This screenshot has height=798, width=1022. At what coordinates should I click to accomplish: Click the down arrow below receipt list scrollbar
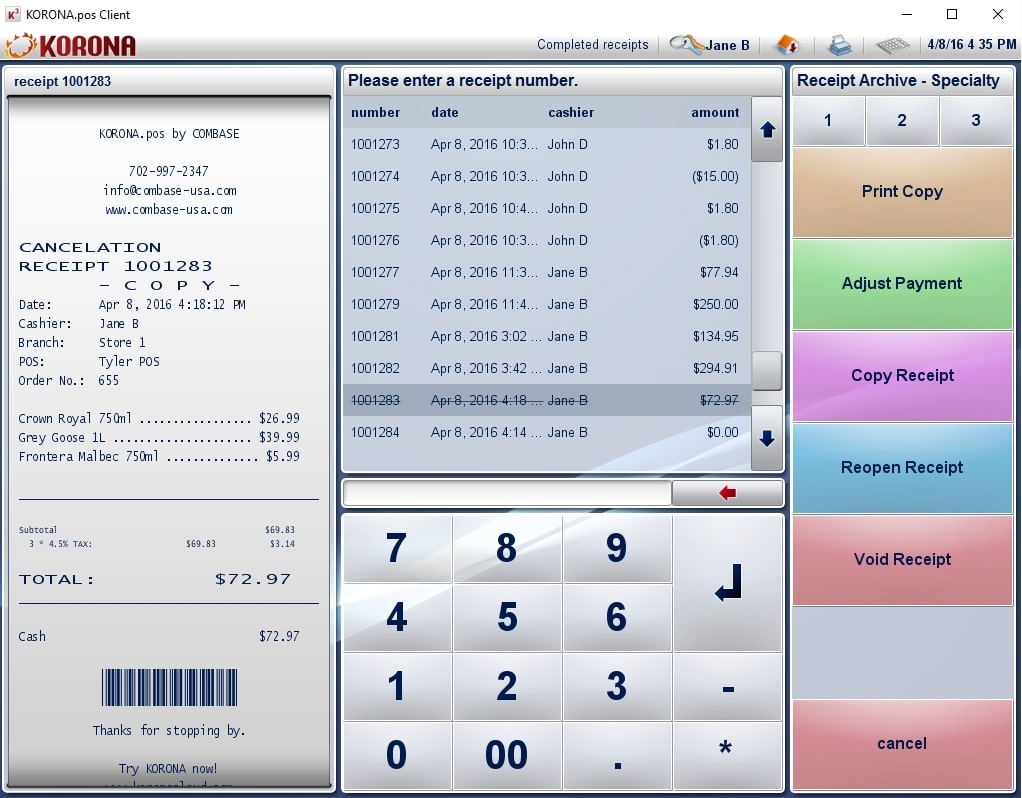point(767,437)
